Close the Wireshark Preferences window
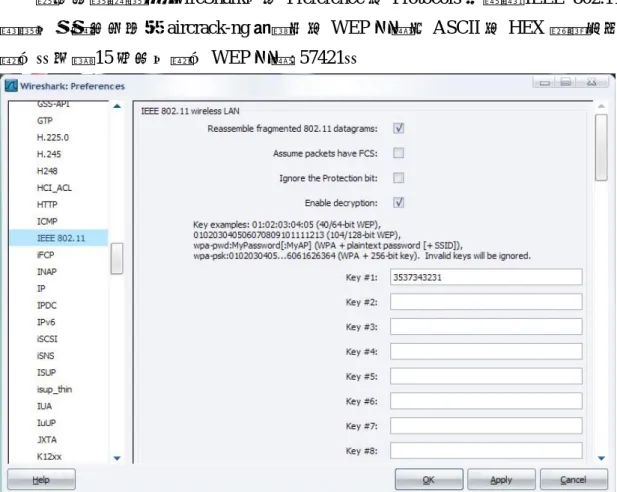Screen dimensions: 617x492 point(592,82)
